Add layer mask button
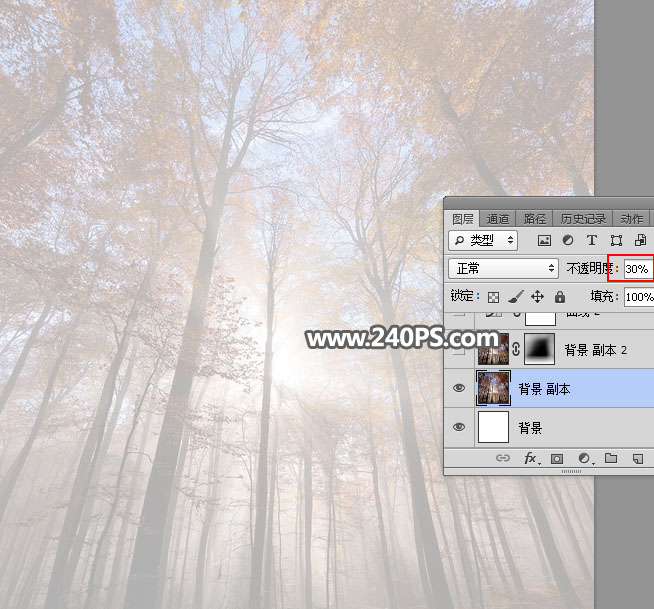 coord(557,459)
